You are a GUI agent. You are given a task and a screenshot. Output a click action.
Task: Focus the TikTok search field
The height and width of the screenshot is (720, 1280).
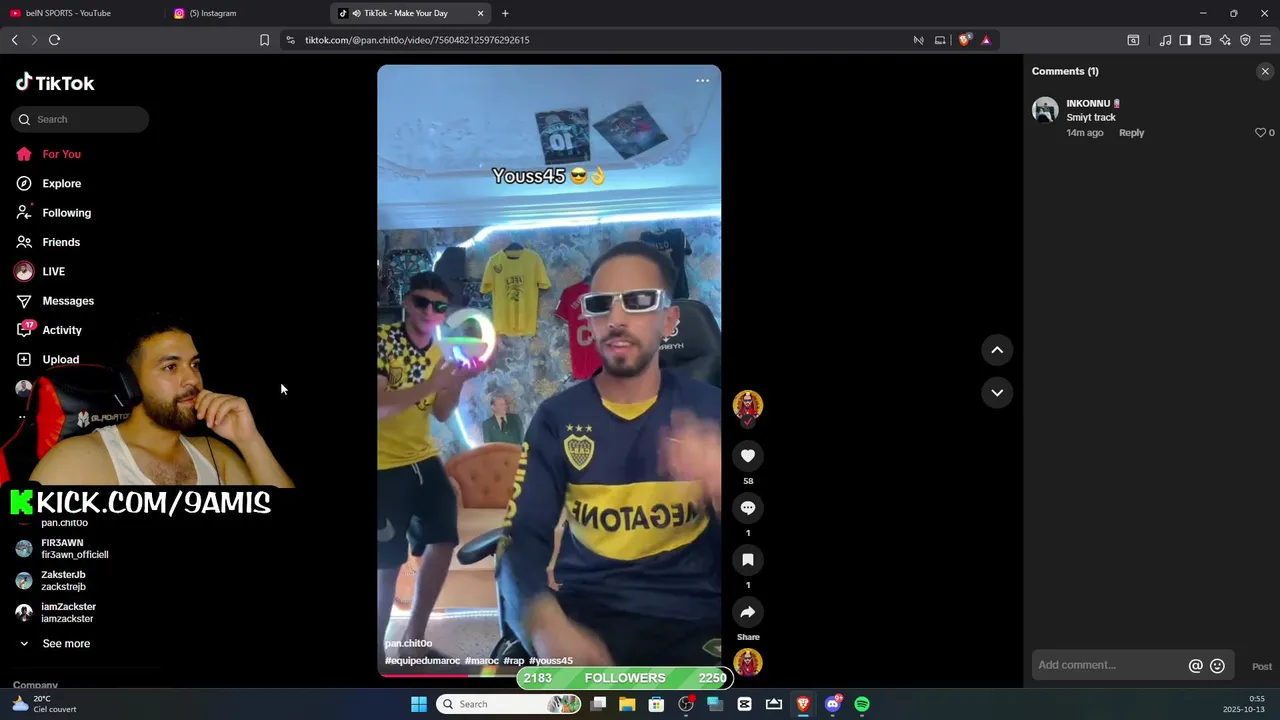pos(80,119)
